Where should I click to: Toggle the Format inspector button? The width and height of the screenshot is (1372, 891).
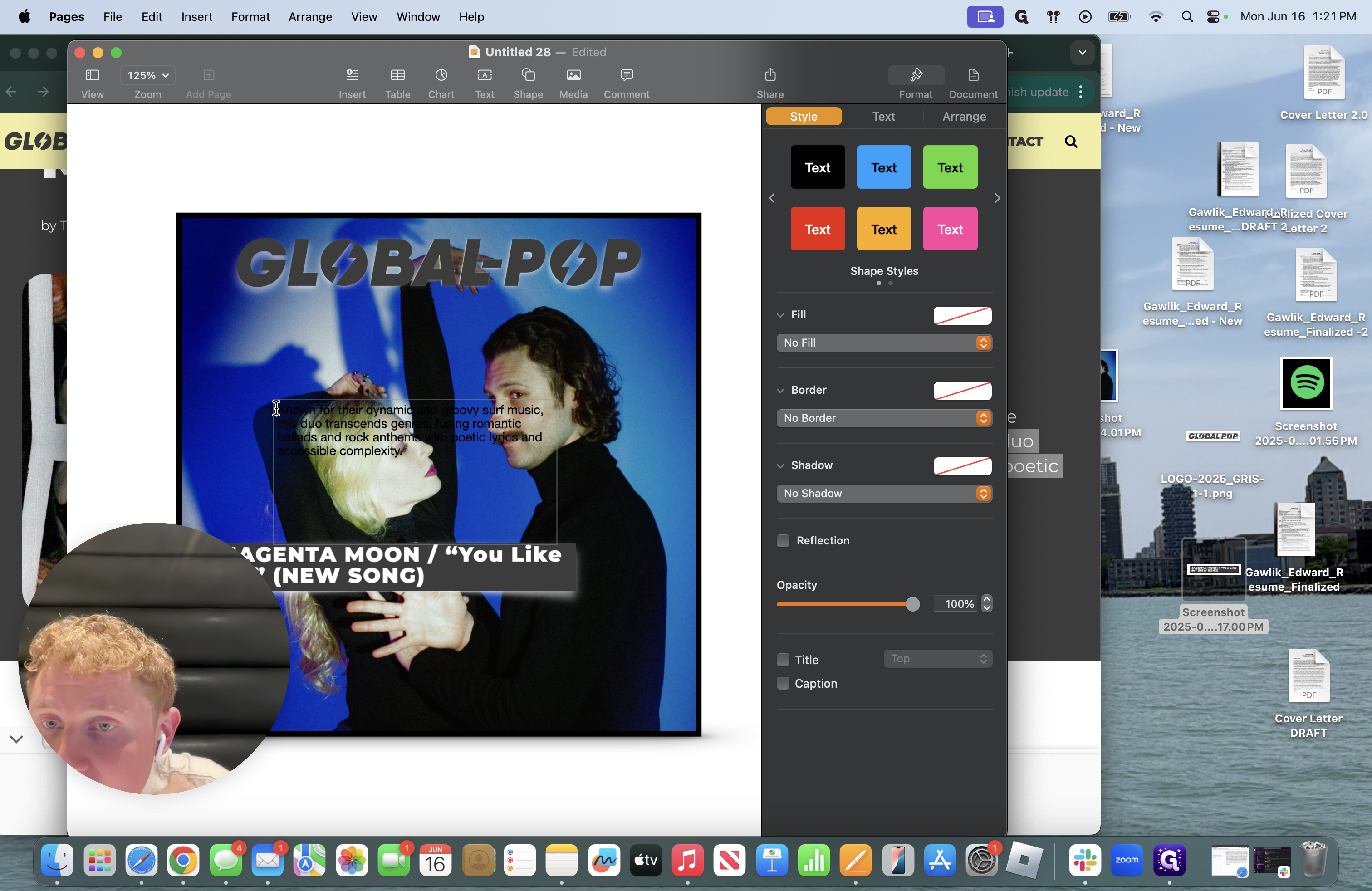point(916,75)
